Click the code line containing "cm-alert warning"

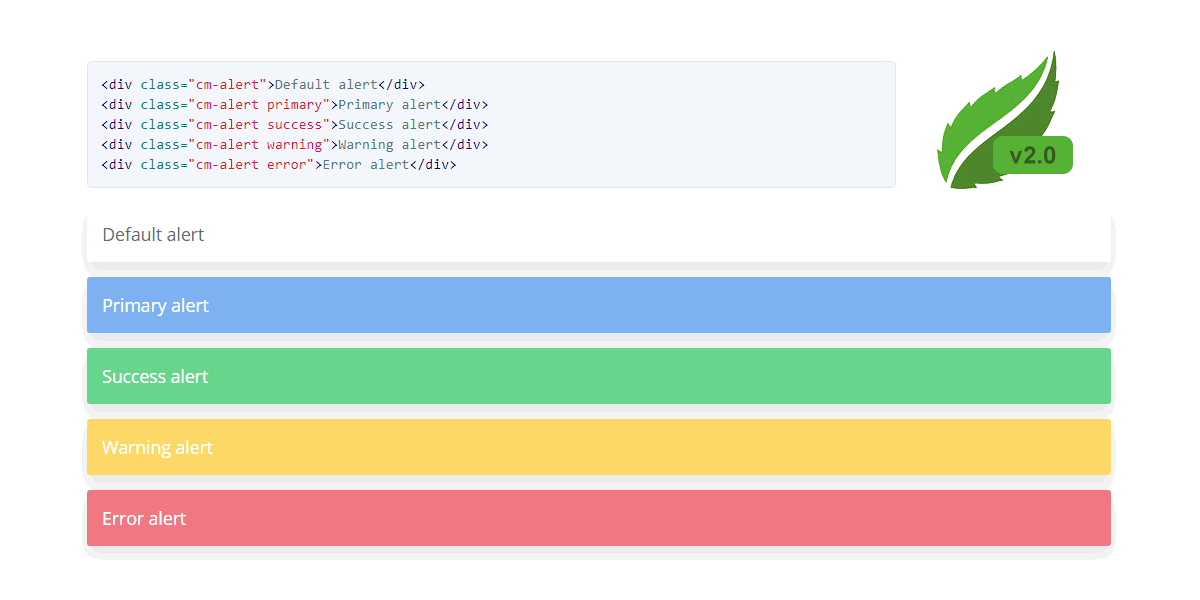(x=294, y=145)
